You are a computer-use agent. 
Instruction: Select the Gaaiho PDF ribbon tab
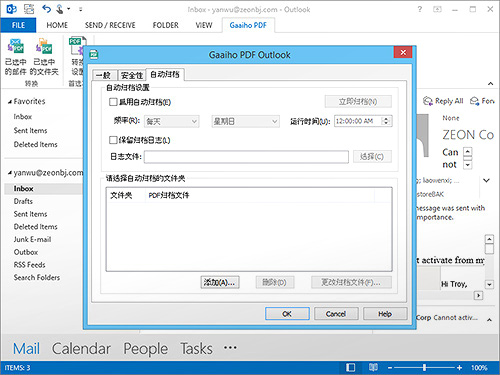click(248, 25)
